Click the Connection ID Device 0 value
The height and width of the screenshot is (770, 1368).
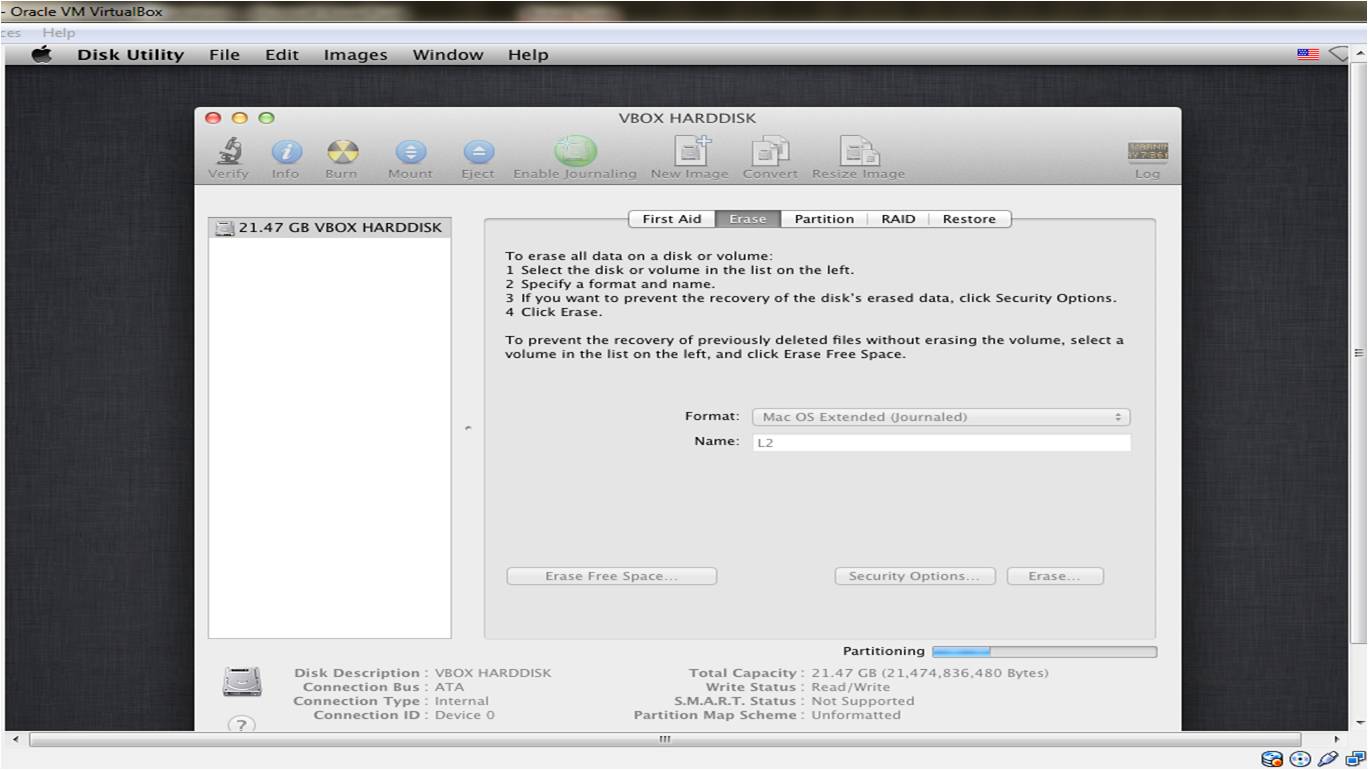click(465, 715)
